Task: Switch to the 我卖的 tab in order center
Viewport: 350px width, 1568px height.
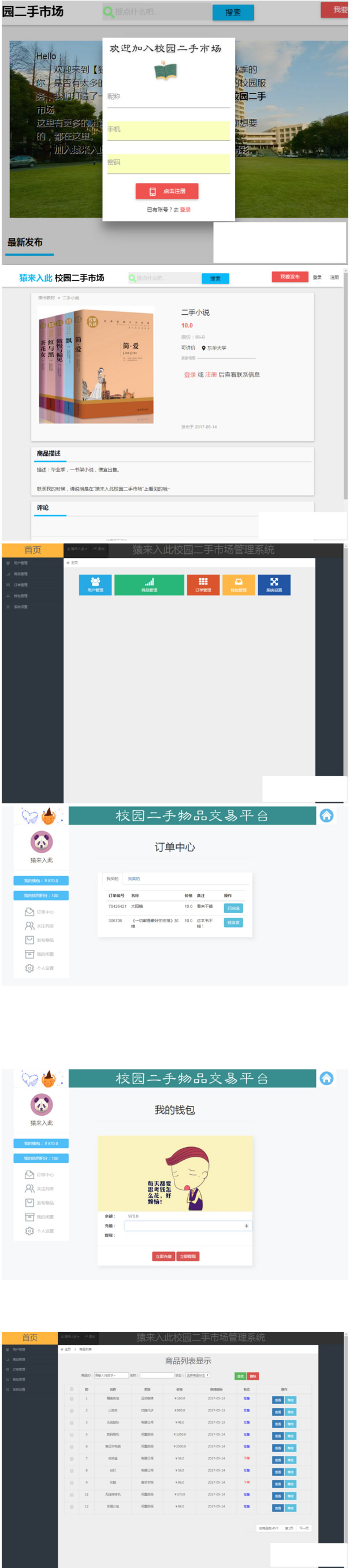Action: coord(134,878)
